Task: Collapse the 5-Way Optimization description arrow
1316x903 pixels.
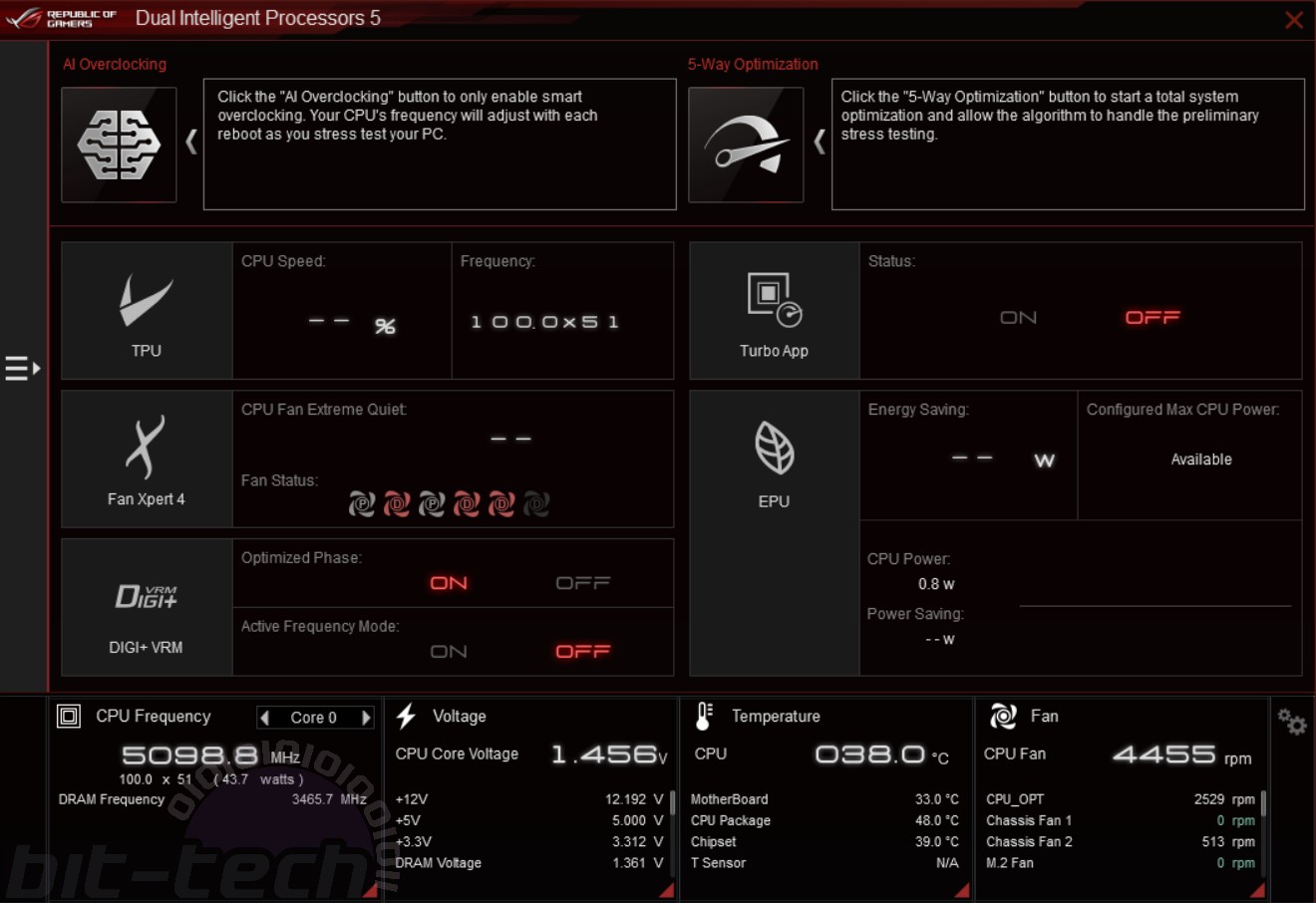Action: coord(820,143)
